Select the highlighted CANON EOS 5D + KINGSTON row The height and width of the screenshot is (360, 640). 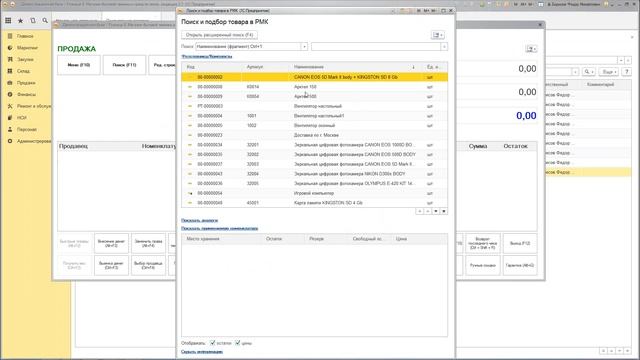314,77
